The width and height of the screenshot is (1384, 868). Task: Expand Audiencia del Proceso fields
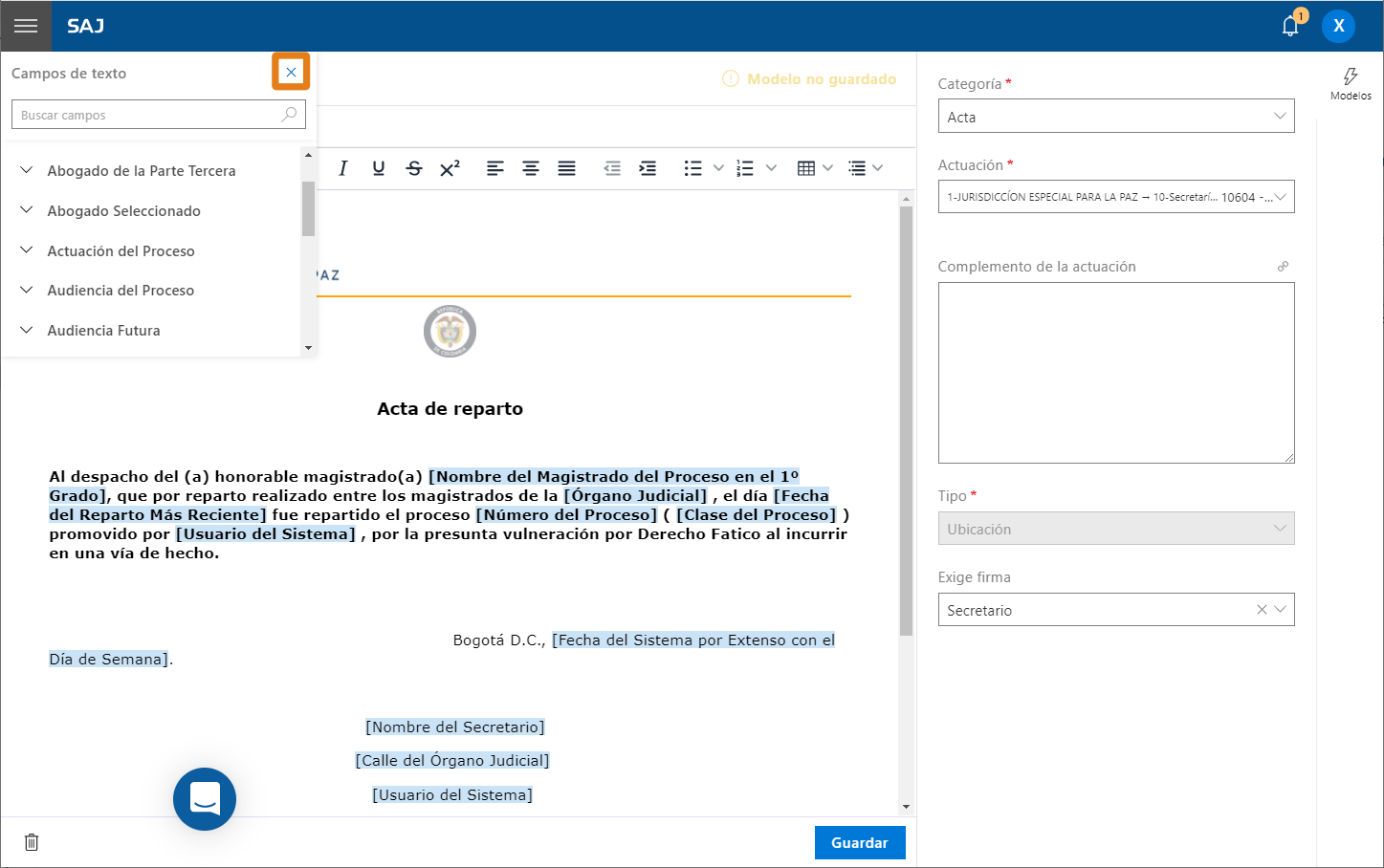(27, 290)
